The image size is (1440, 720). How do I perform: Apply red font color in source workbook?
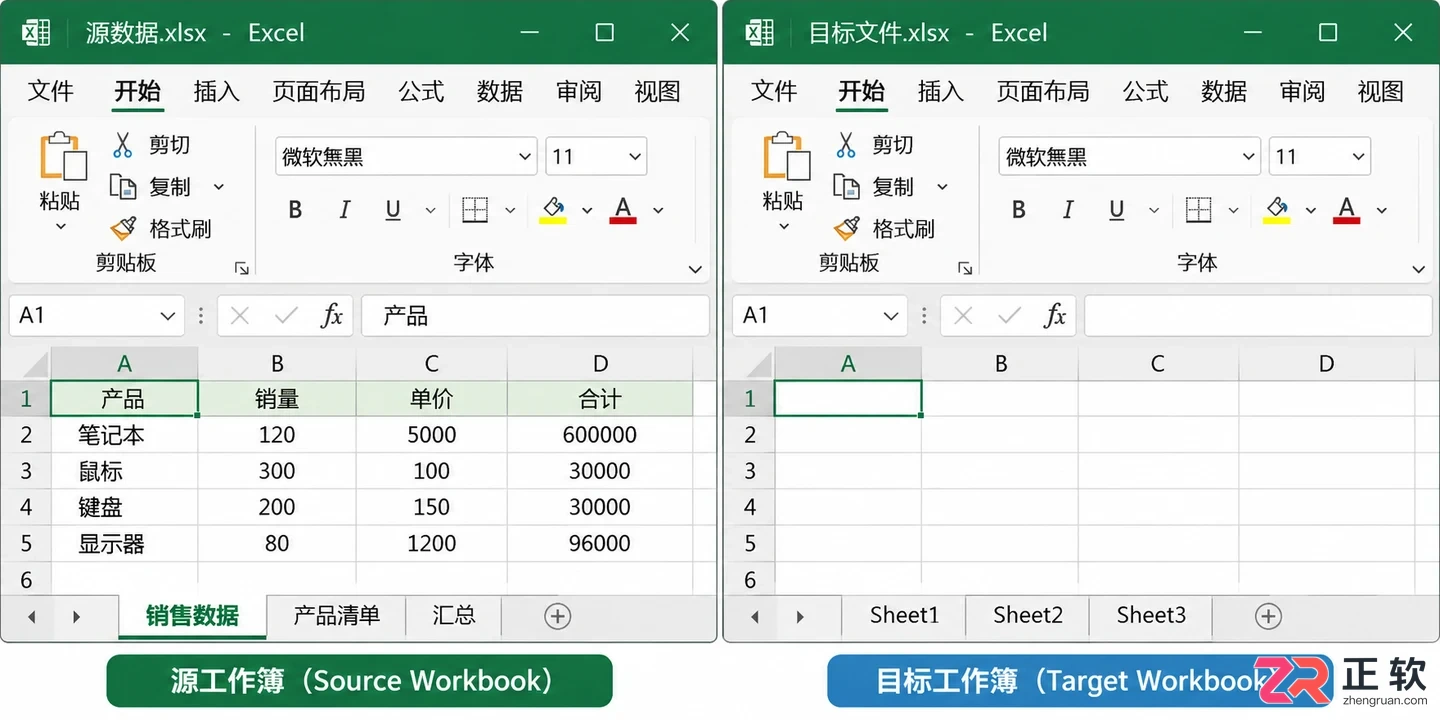pyautogui.click(x=623, y=210)
